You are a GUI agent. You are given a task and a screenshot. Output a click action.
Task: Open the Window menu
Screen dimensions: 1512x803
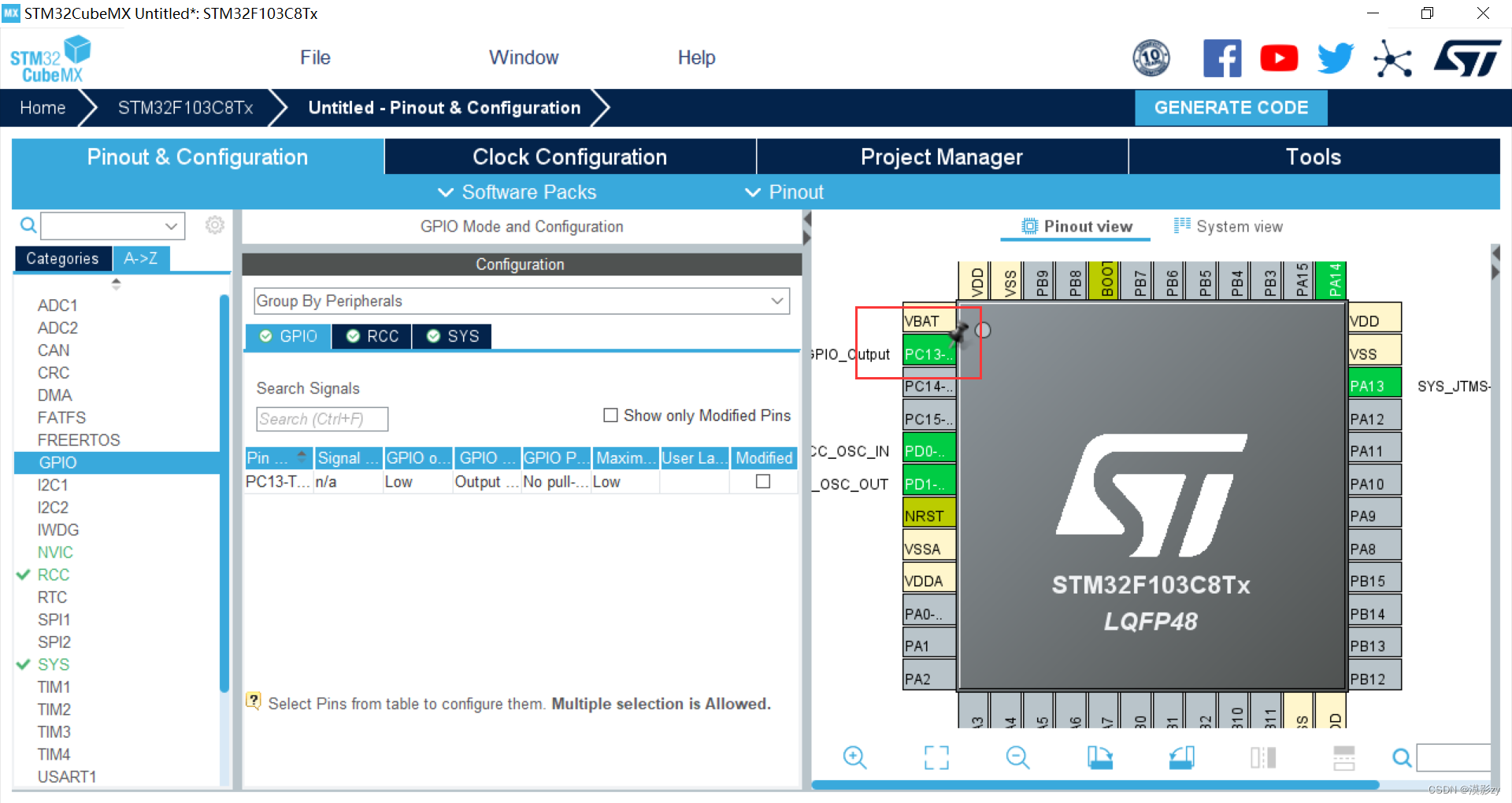pos(524,57)
